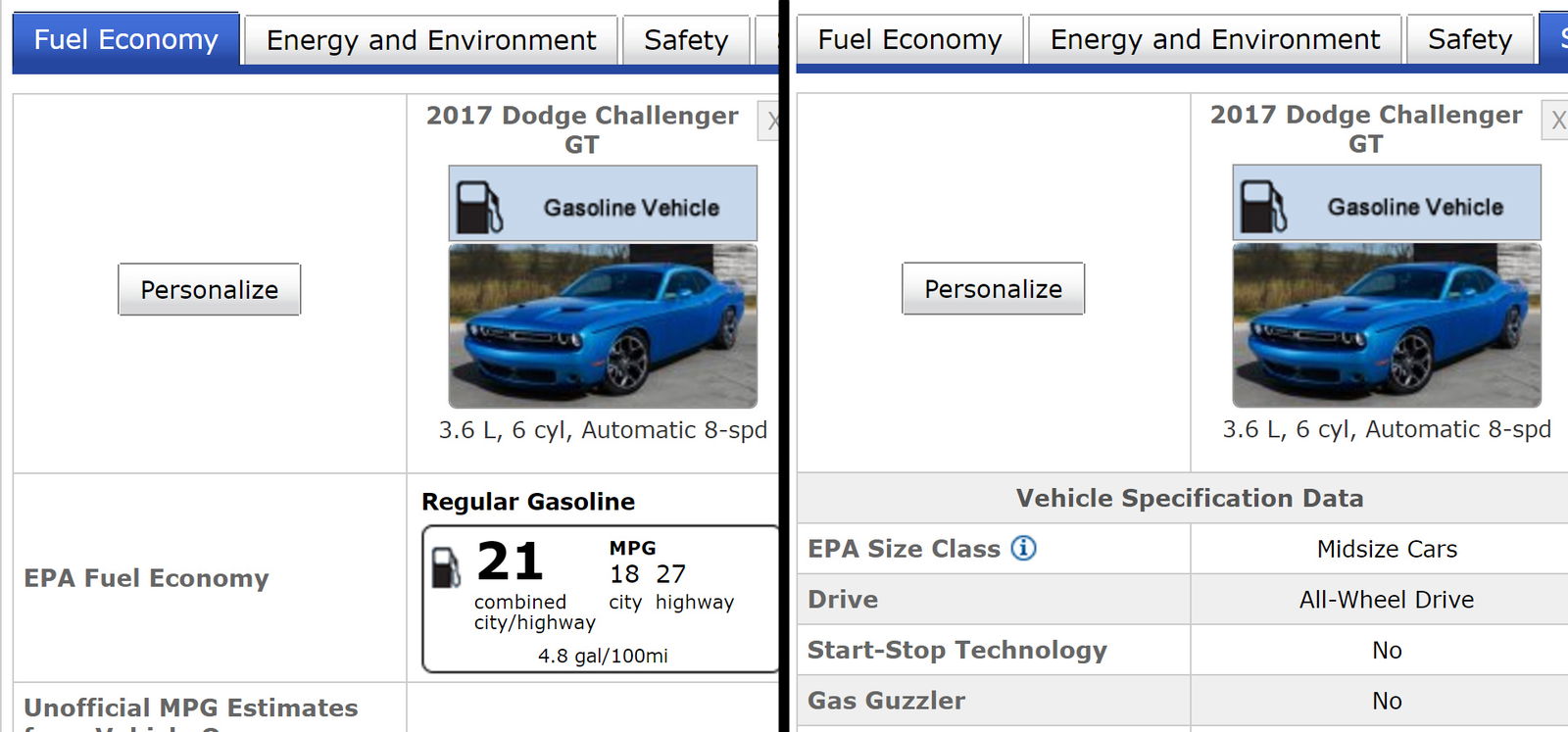The width and height of the screenshot is (1568, 732).
Task: Click the Regular Gasoline heading
Action: pos(528,502)
